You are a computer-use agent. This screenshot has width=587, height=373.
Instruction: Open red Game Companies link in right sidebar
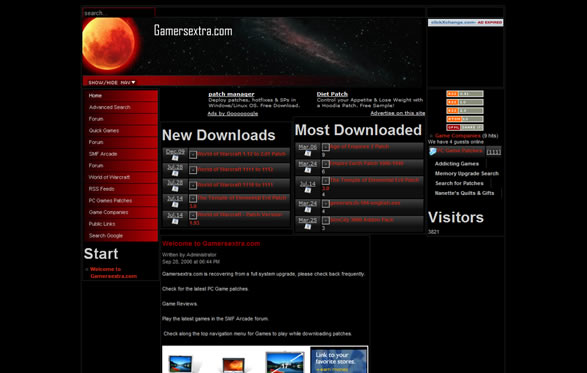(457, 136)
